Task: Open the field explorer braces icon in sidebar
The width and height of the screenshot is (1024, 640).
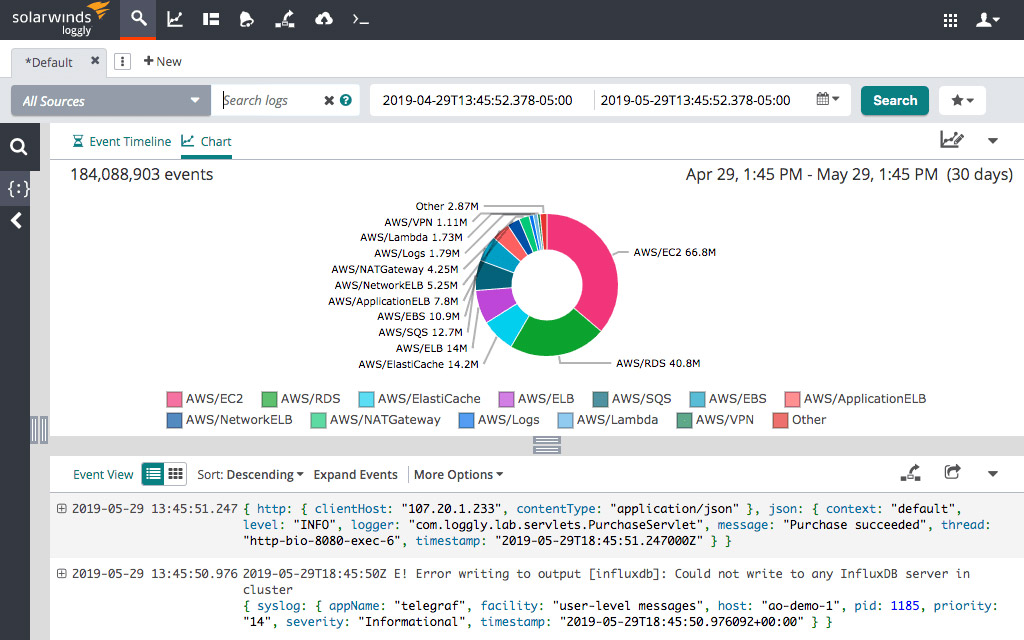Action: tap(18, 188)
